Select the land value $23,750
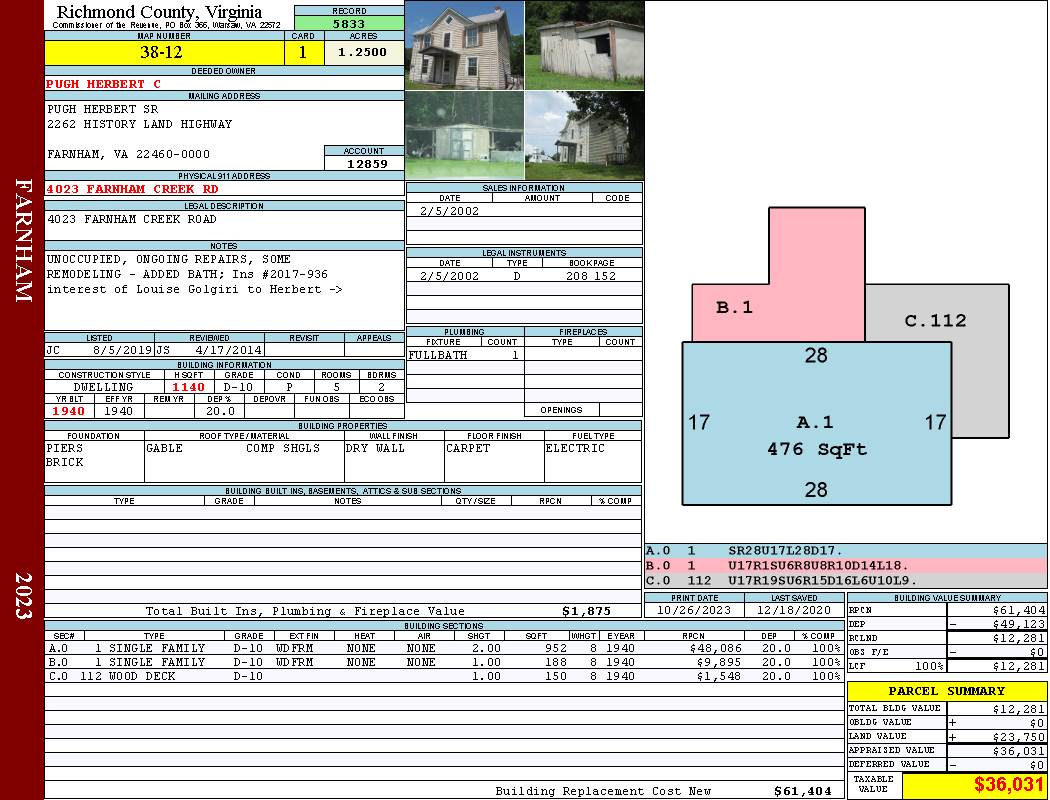This screenshot has height=800, width=1050. point(1019,737)
